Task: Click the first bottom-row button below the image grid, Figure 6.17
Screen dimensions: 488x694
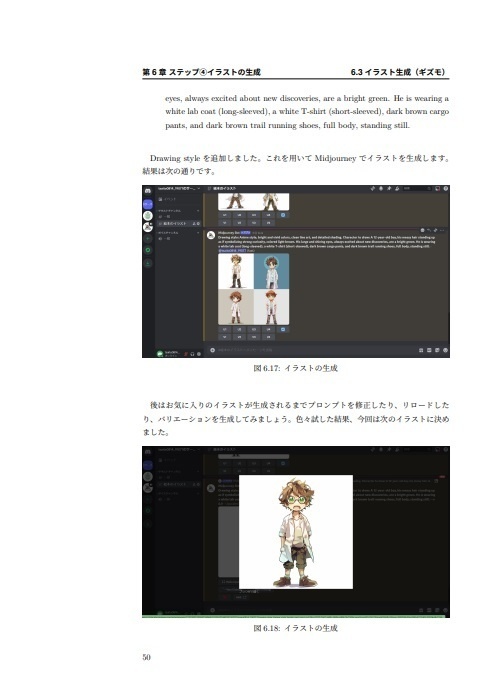Action: click(224, 337)
